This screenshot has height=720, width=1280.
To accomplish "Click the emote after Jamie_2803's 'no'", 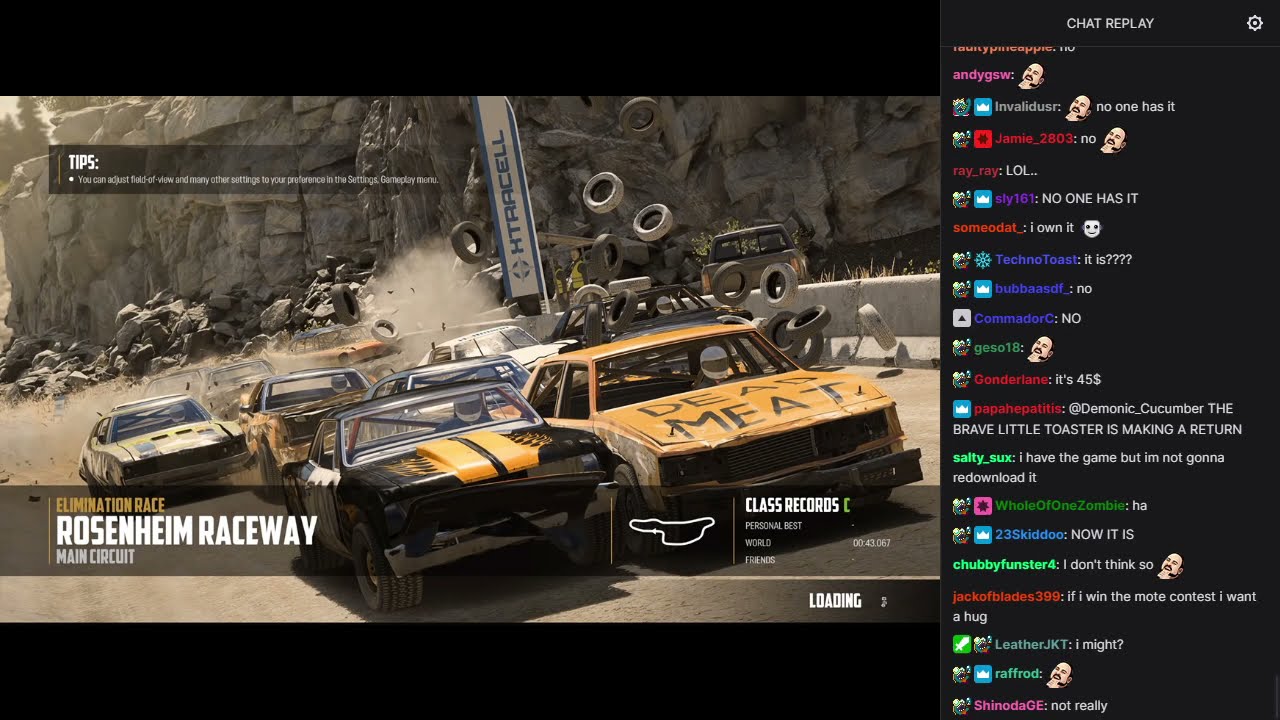I will click(x=1114, y=139).
